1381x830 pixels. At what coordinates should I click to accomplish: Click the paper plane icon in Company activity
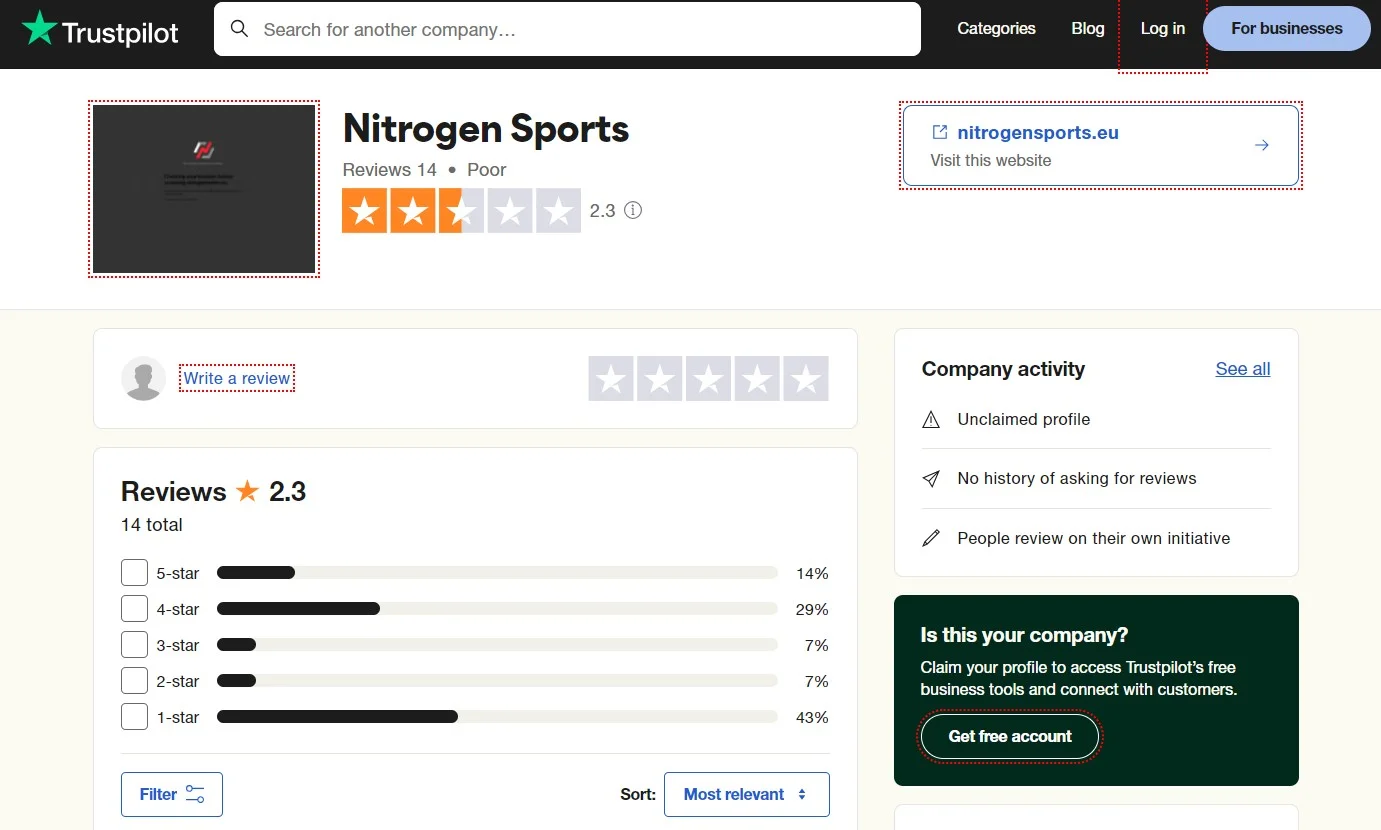(x=931, y=478)
